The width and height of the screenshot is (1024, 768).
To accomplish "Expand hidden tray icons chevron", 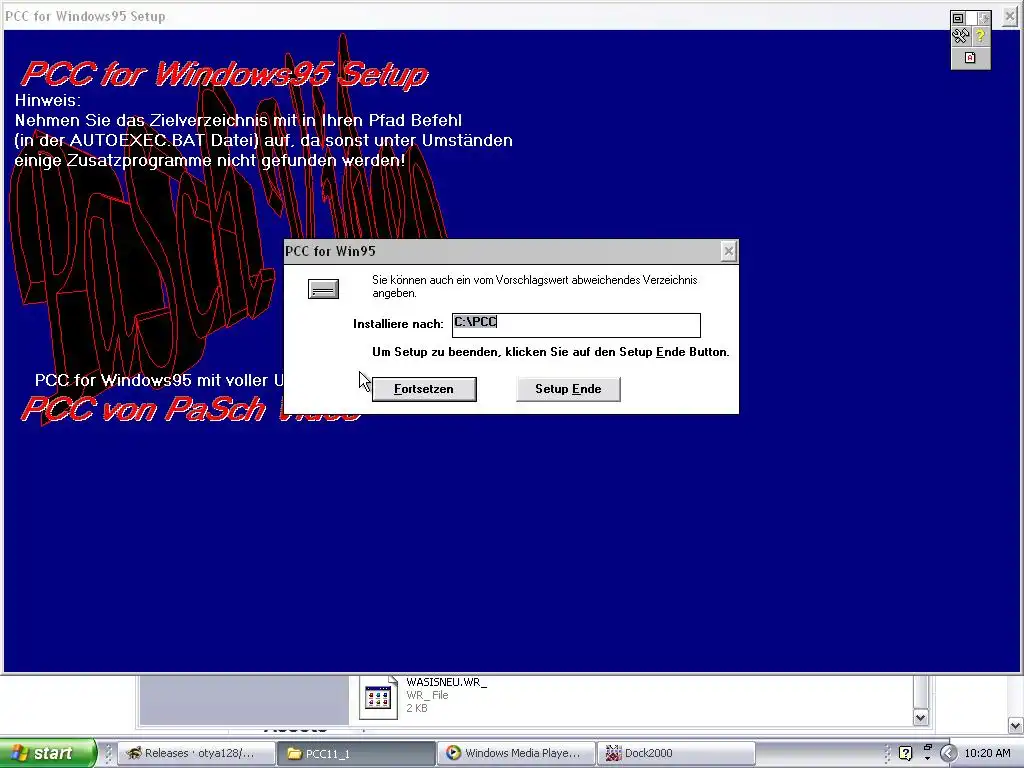I will coord(948,753).
